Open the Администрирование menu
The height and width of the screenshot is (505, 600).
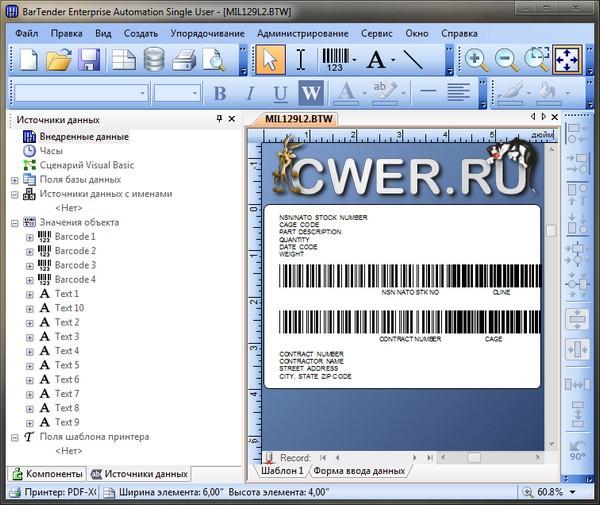[303, 33]
